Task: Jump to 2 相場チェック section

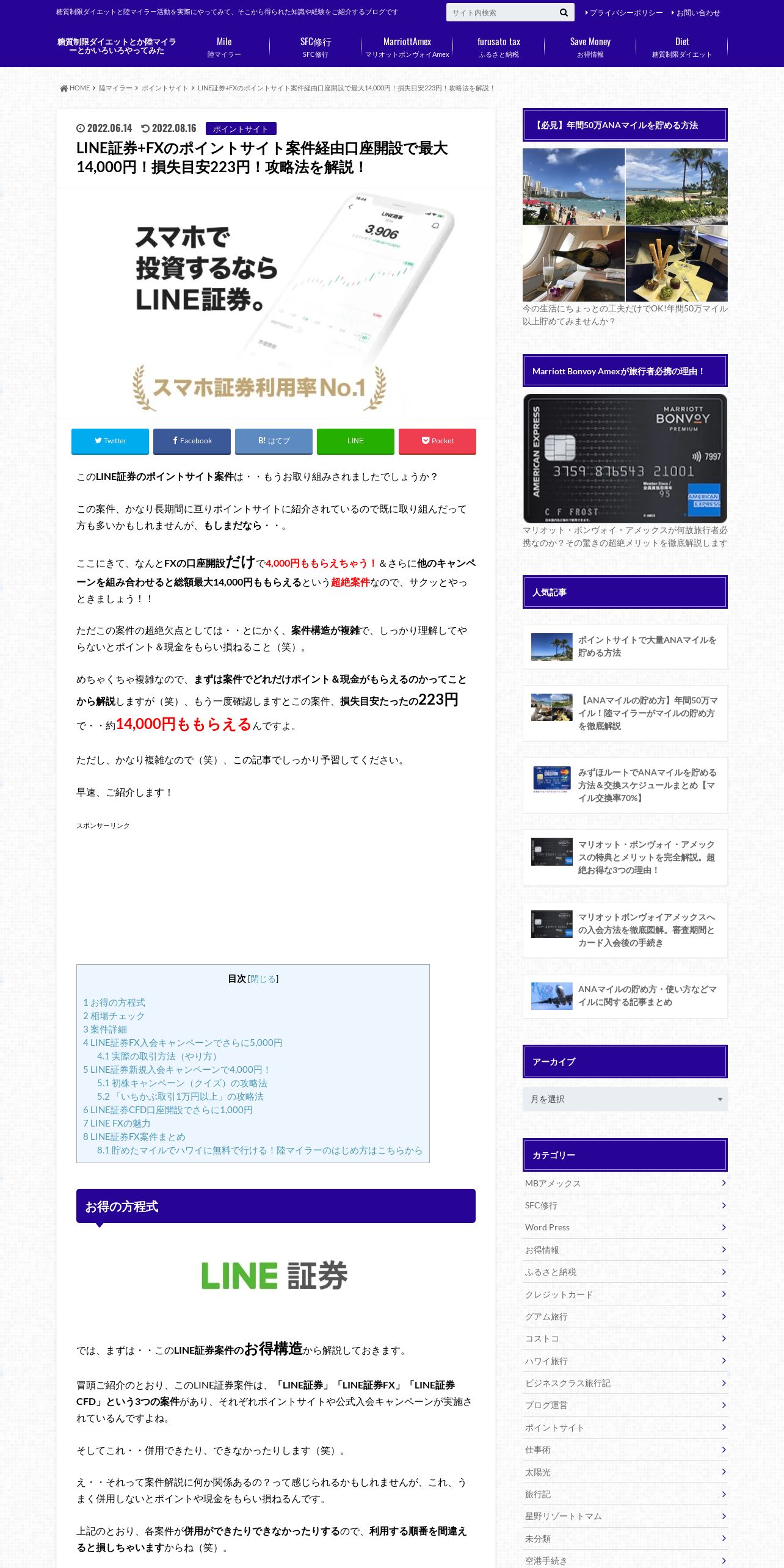Action: coord(114,1016)
